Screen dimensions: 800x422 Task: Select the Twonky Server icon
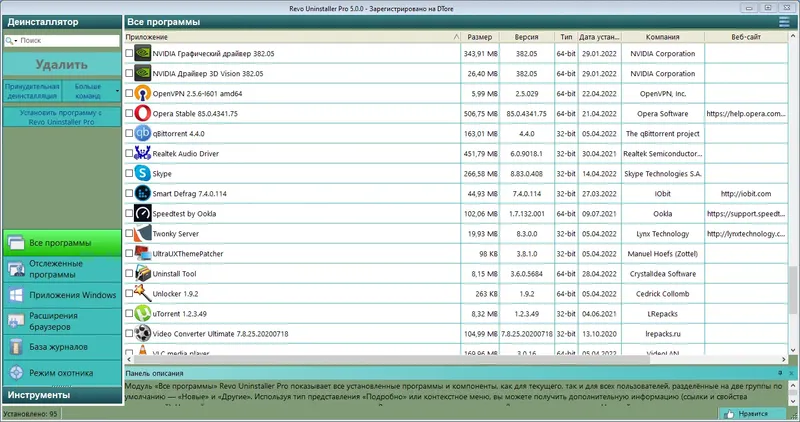click(142, 233)
